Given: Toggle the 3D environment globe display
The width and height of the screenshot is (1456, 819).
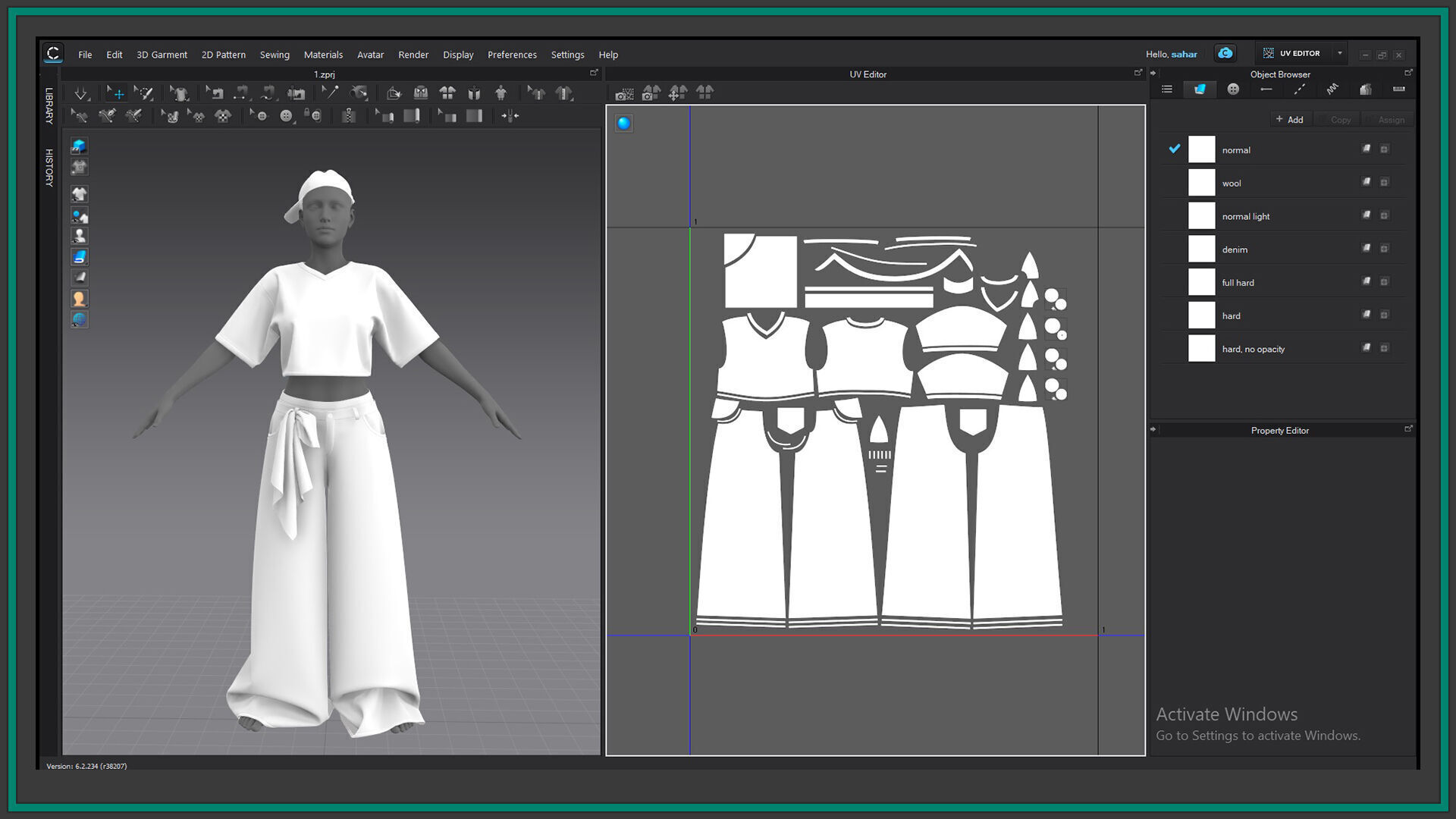Looking at the screenshot, I should [80, 320].
